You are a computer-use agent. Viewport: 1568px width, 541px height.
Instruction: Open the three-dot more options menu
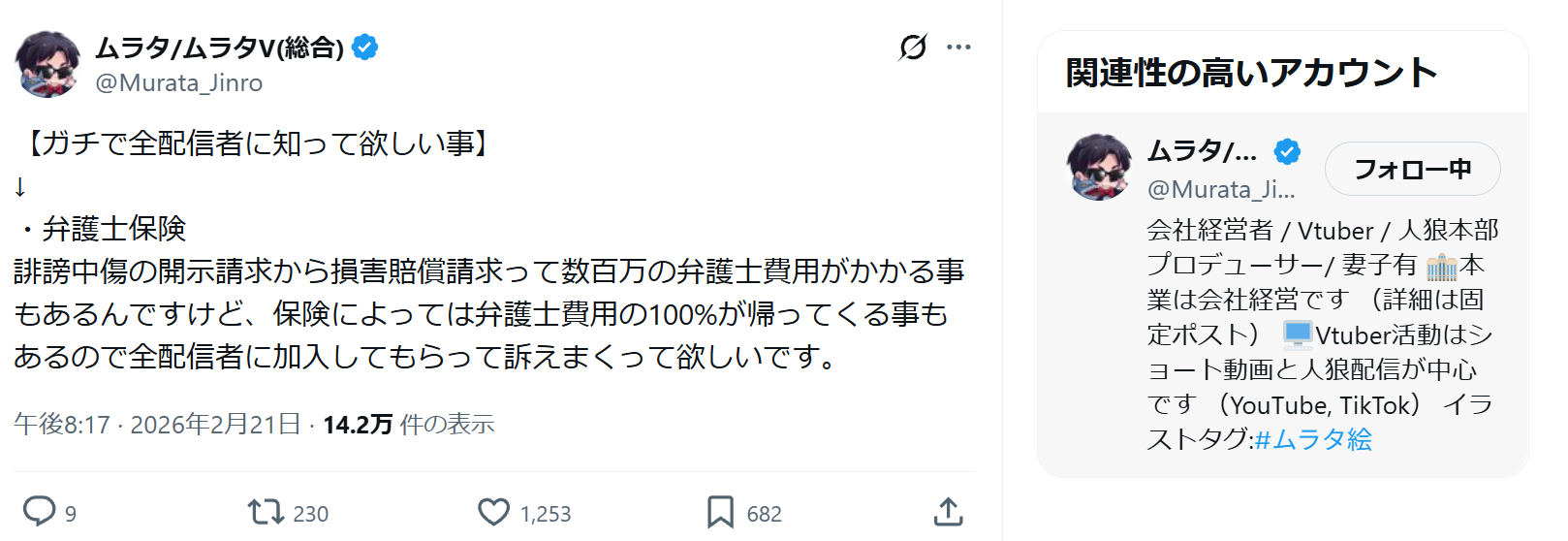tap(958, 47)
